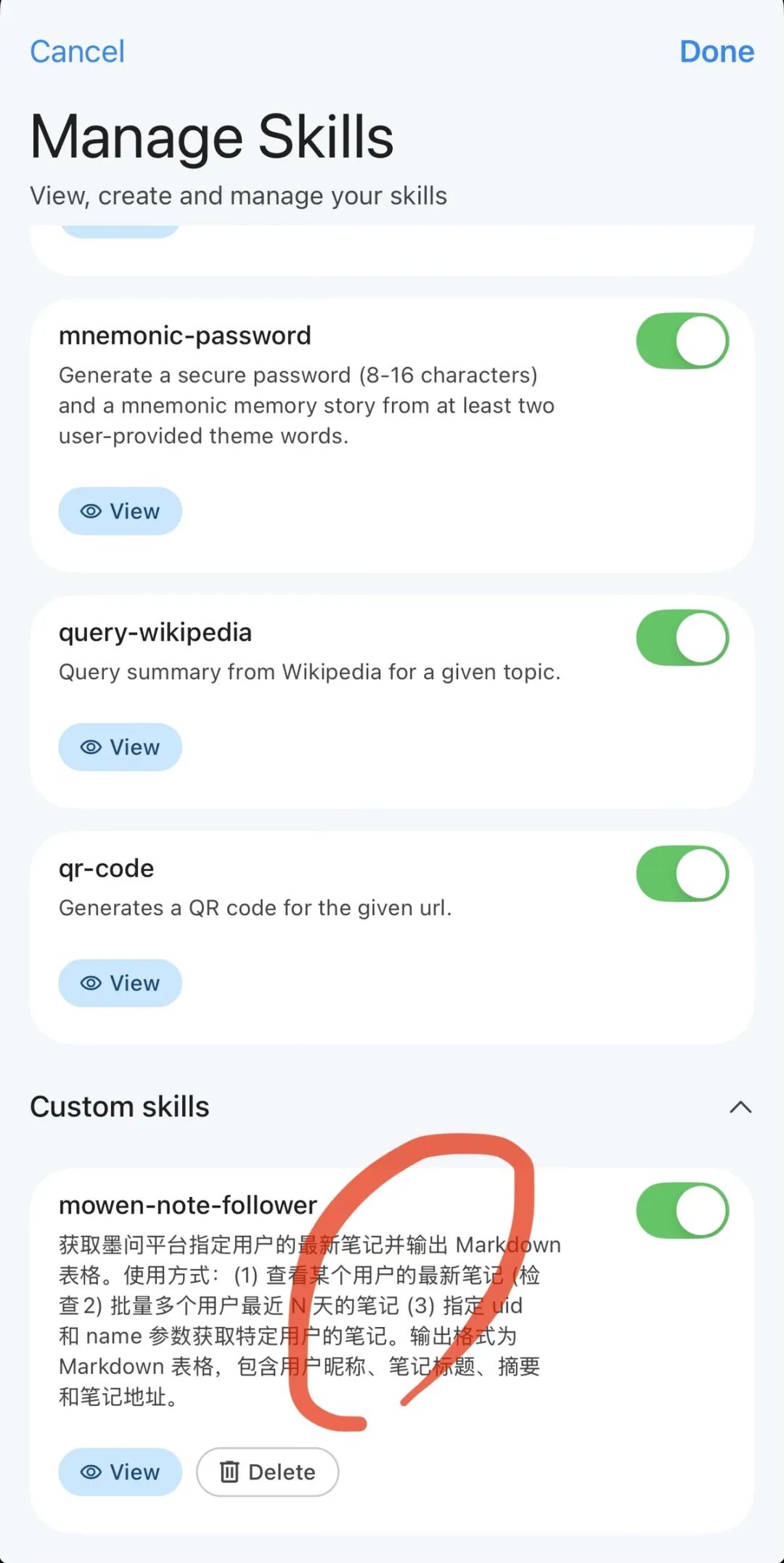Disable the mowen-note-follower custom skill
Image resolution: width=784 pixels, height=1563 pixels.
point(682,1211)
